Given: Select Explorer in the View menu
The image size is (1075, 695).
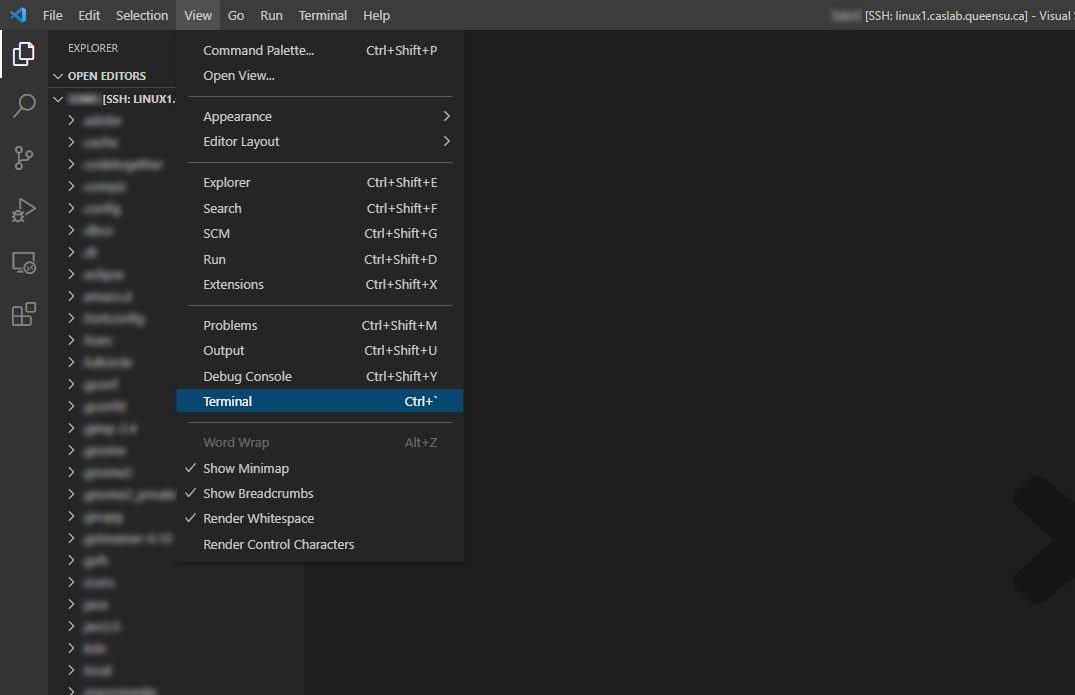Looking at the screenshot, I should click(x=319, y=182).
